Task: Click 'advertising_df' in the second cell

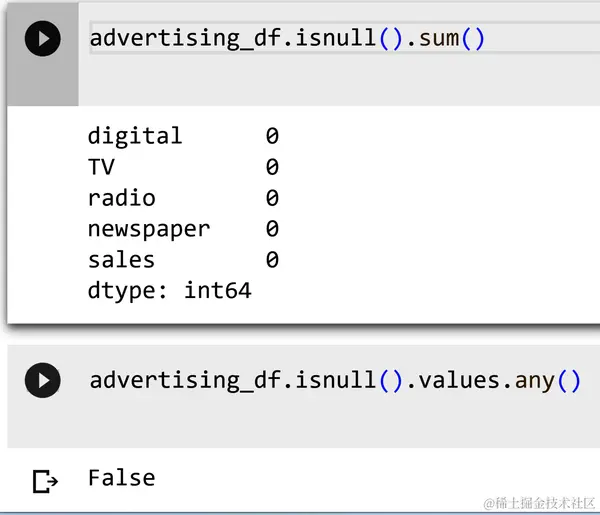Action: click(190, 381)
